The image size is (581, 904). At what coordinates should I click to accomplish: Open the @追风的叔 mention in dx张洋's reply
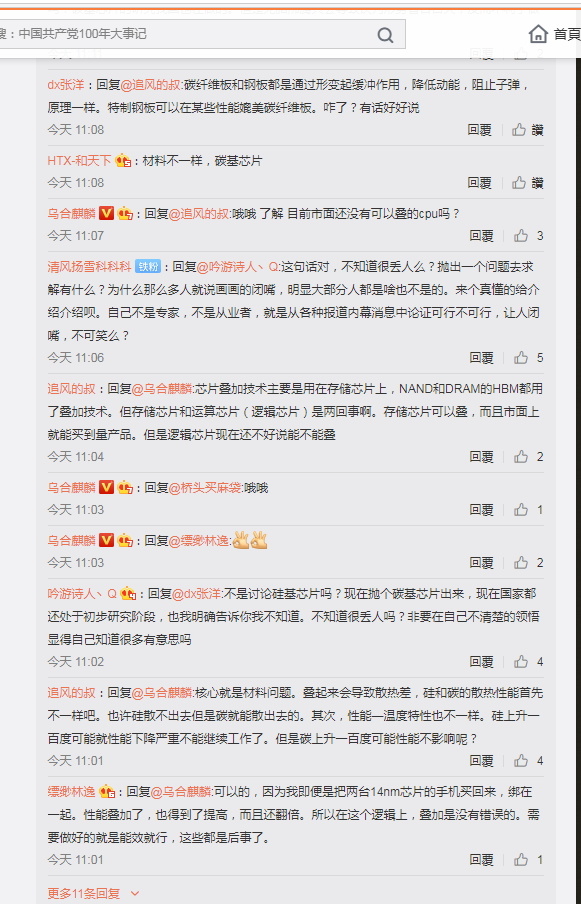pos(150,85)
